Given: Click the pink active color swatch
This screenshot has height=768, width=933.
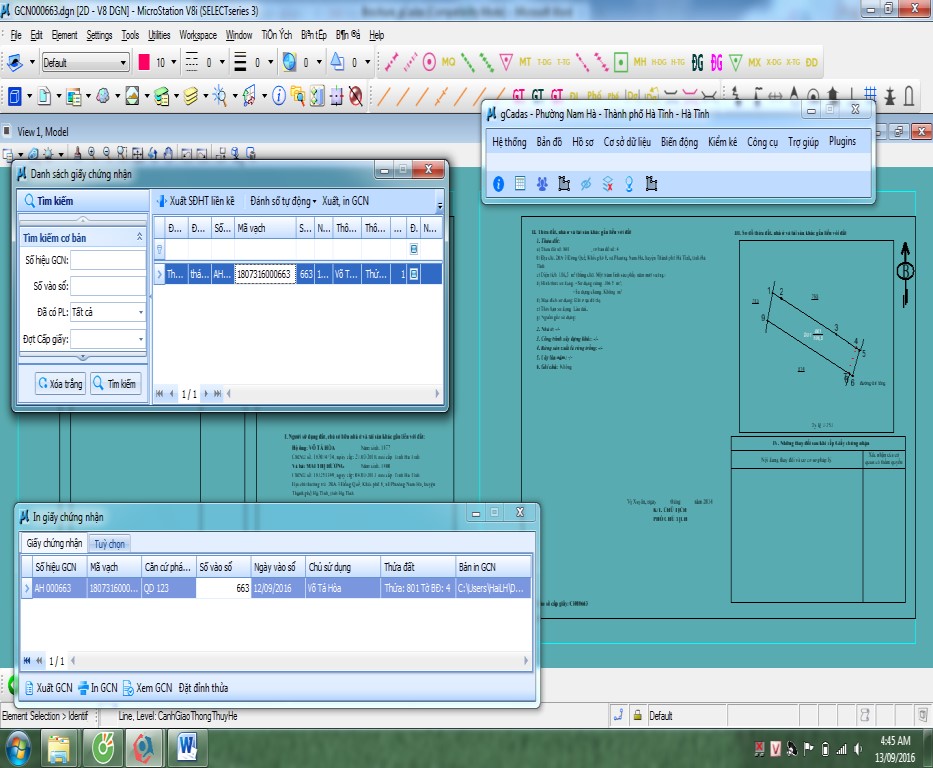Looking at the screenshot, I should [143, 62].
